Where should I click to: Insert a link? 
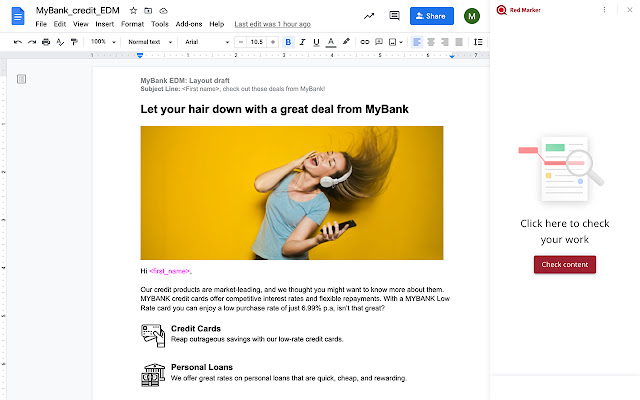coord(364,42)
